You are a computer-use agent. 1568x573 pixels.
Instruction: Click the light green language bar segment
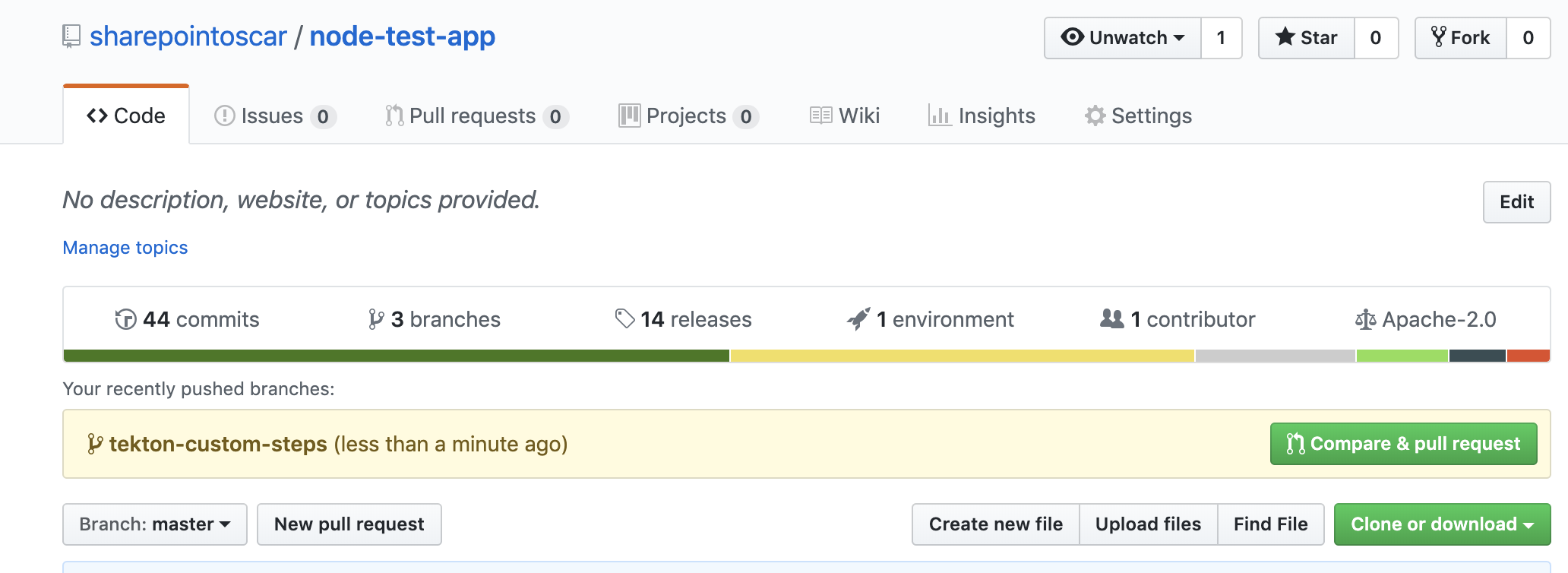(1402, 356)
